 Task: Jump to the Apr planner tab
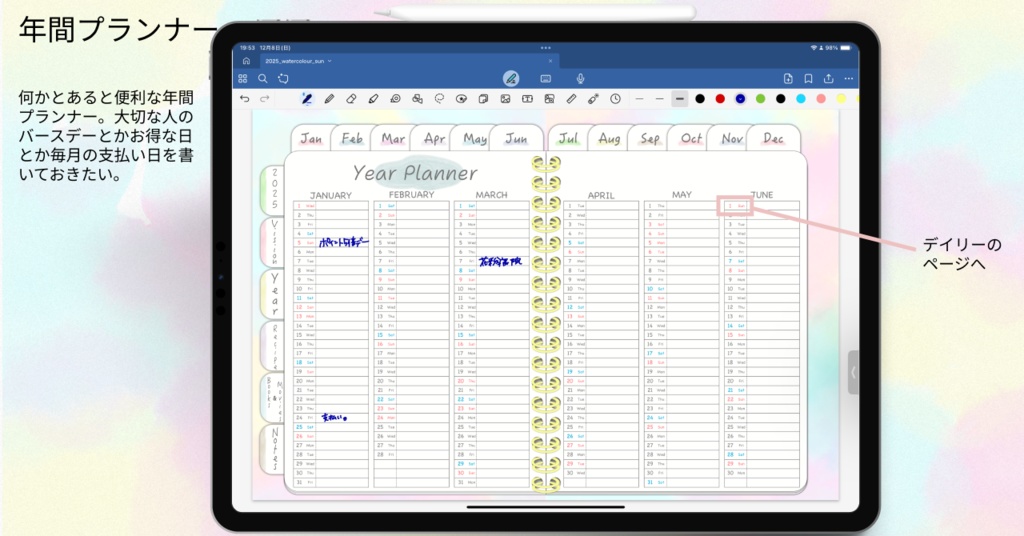434,138
